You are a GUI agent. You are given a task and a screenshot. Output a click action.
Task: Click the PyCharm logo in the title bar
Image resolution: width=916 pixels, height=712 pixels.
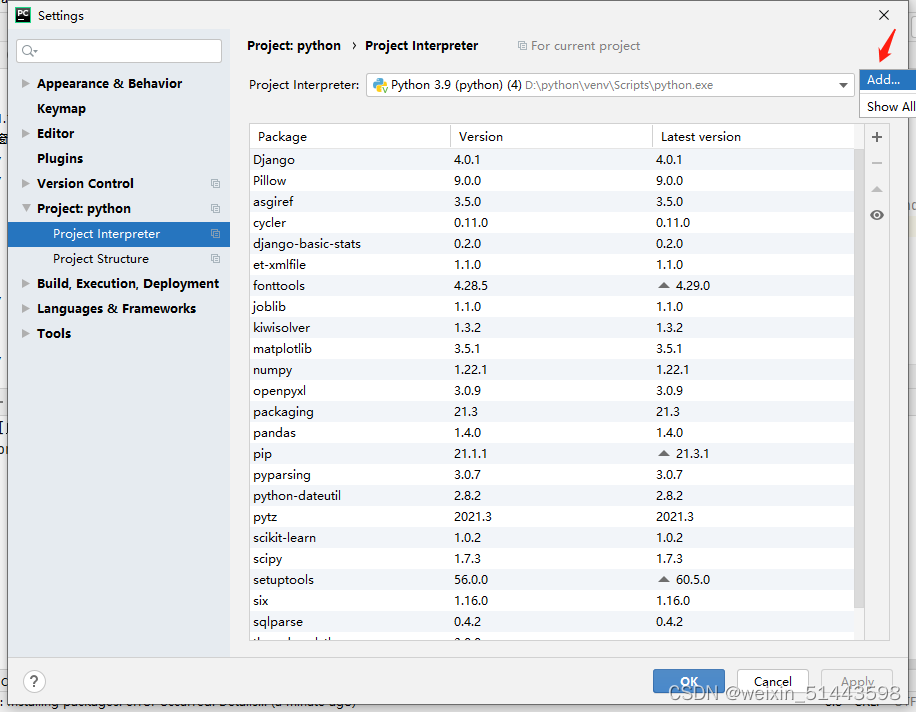click(23, 15)
